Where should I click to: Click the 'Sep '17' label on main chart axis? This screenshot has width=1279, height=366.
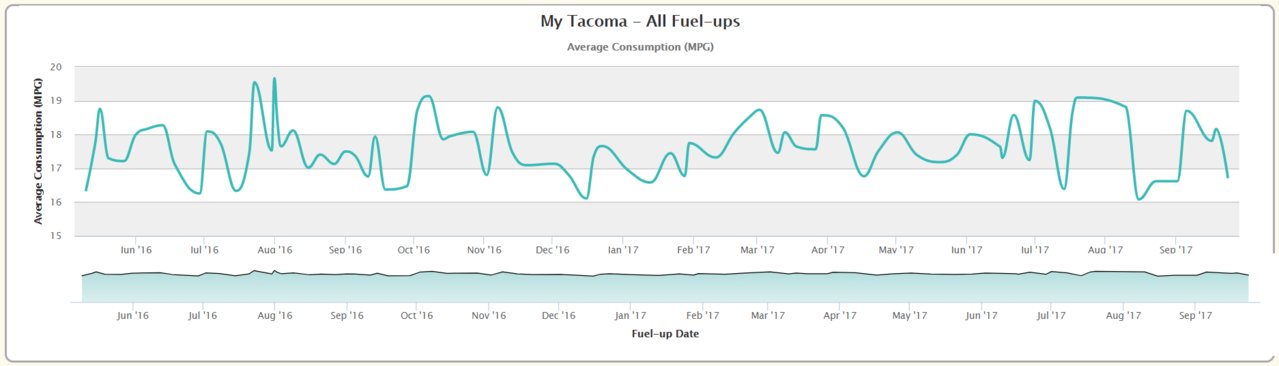coord(1176,250)
